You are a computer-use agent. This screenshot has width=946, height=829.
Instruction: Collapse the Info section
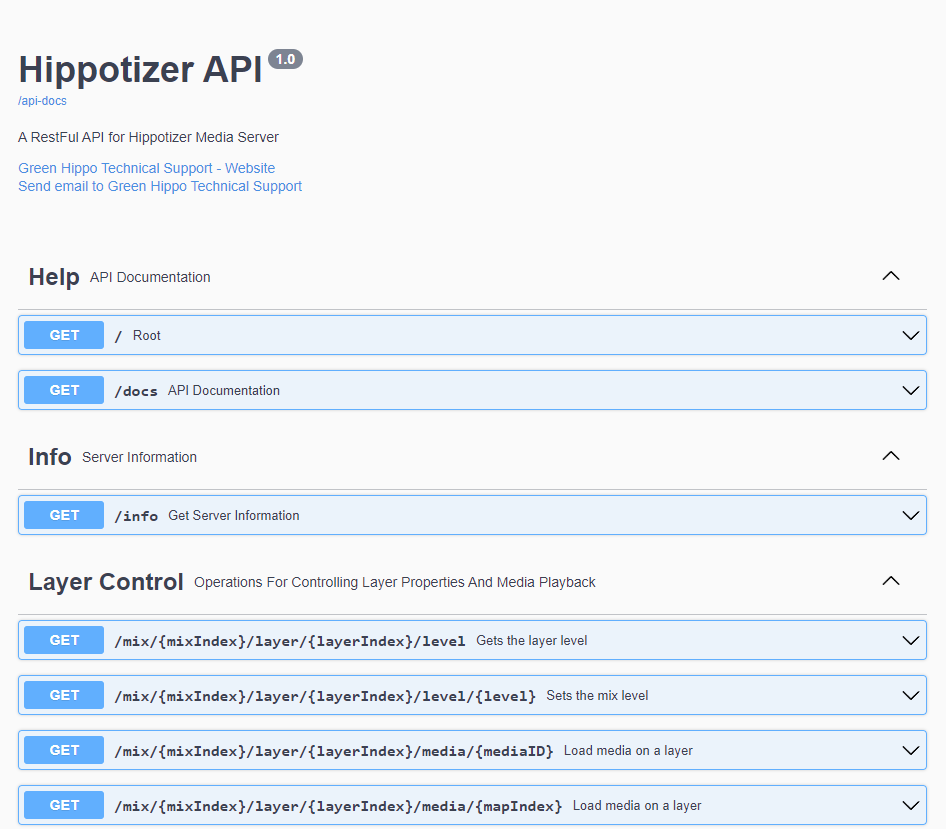(x=890, y=456)
